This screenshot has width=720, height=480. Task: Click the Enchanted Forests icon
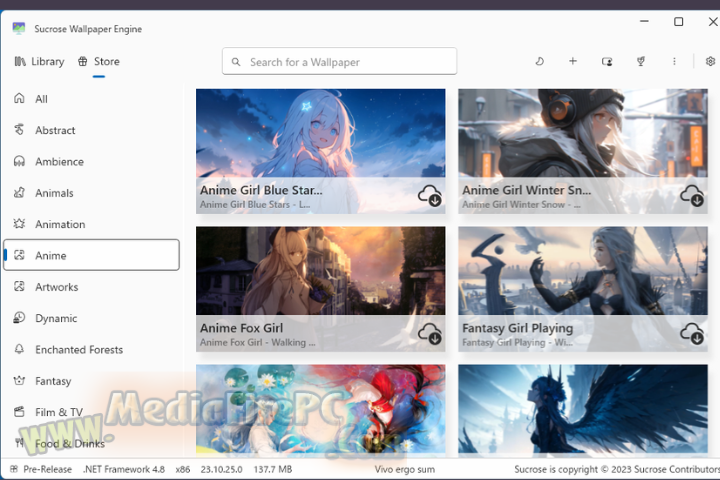19,349
